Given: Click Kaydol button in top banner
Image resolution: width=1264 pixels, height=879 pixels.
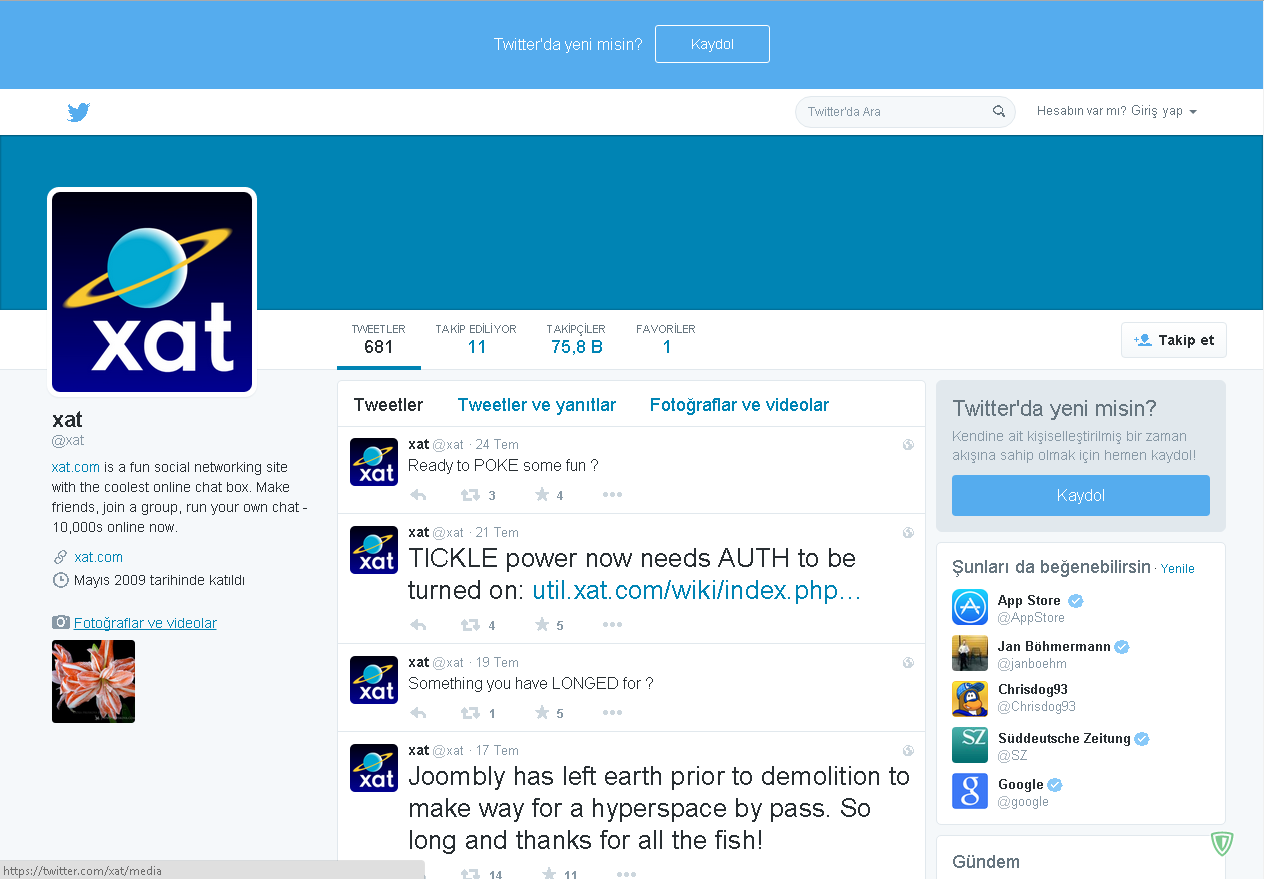Looking at the screenshot, I should tap(712, 44).
